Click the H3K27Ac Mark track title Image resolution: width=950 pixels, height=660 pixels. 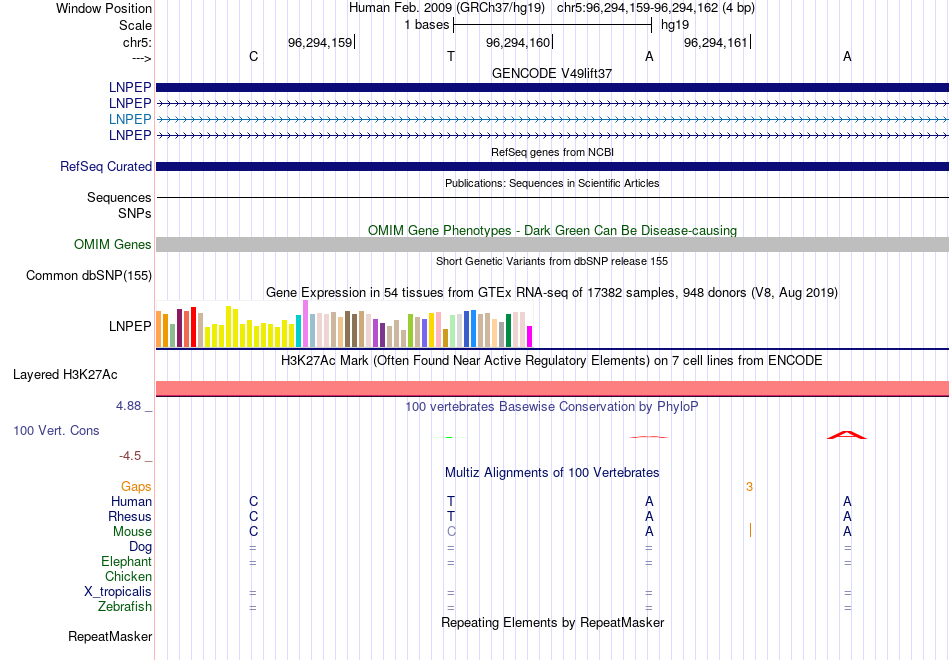(552, 361)
